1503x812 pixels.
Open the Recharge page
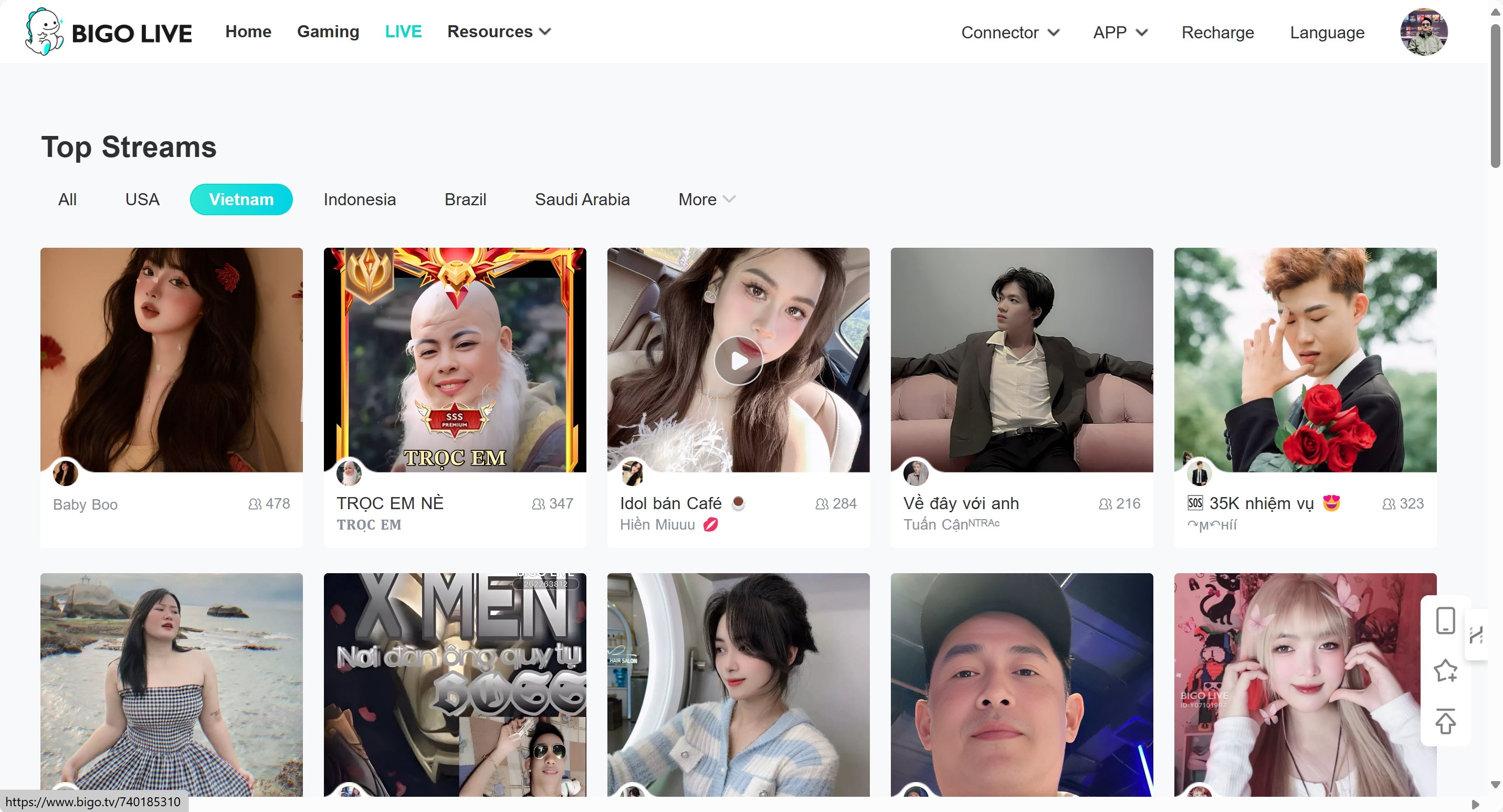pyautogui.click(x=1218, y=33)
